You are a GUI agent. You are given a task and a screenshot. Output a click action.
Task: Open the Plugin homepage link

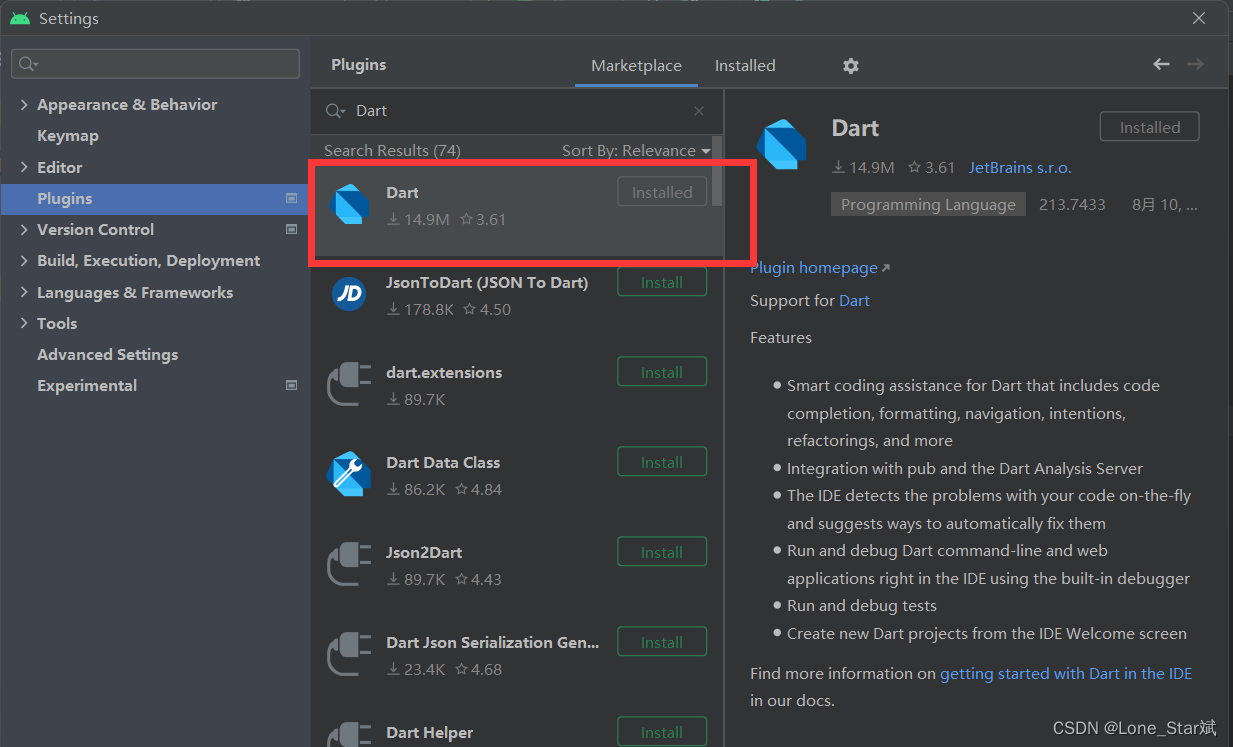click(820, 268)
